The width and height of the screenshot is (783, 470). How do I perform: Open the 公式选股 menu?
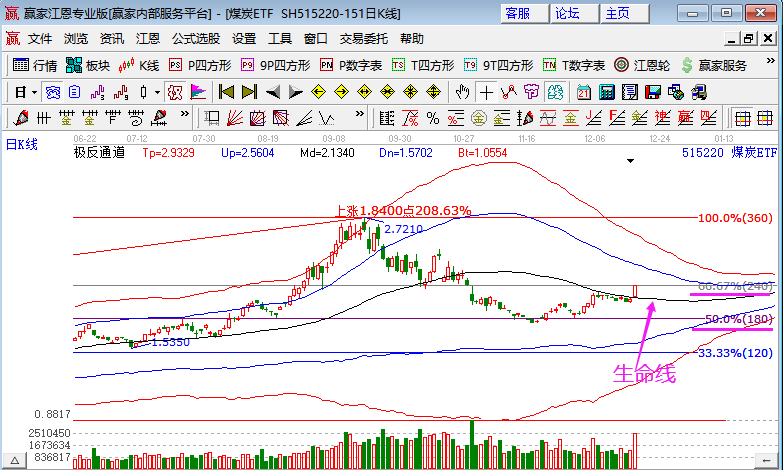[x=196, y=38]
